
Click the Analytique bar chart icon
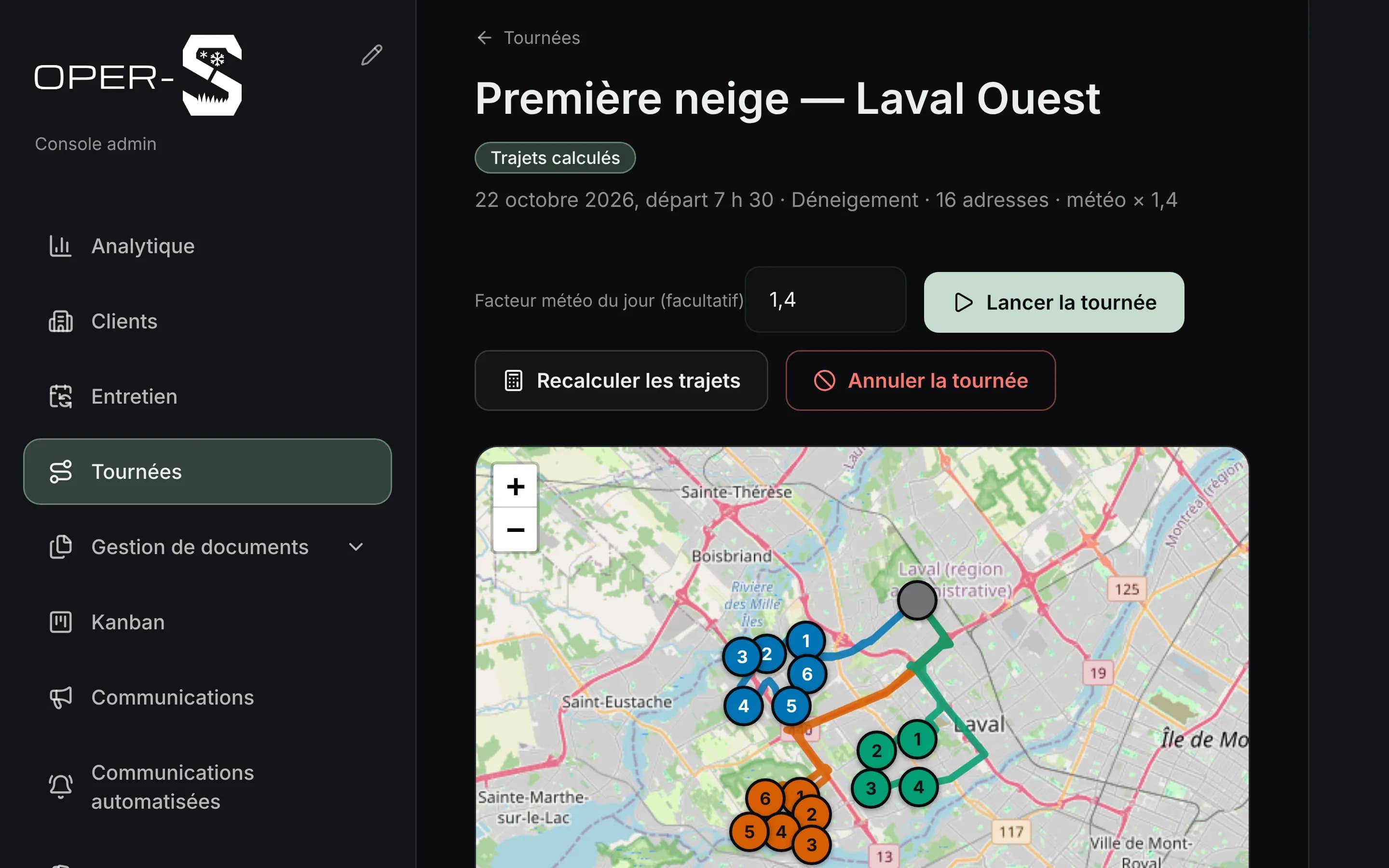60,246
